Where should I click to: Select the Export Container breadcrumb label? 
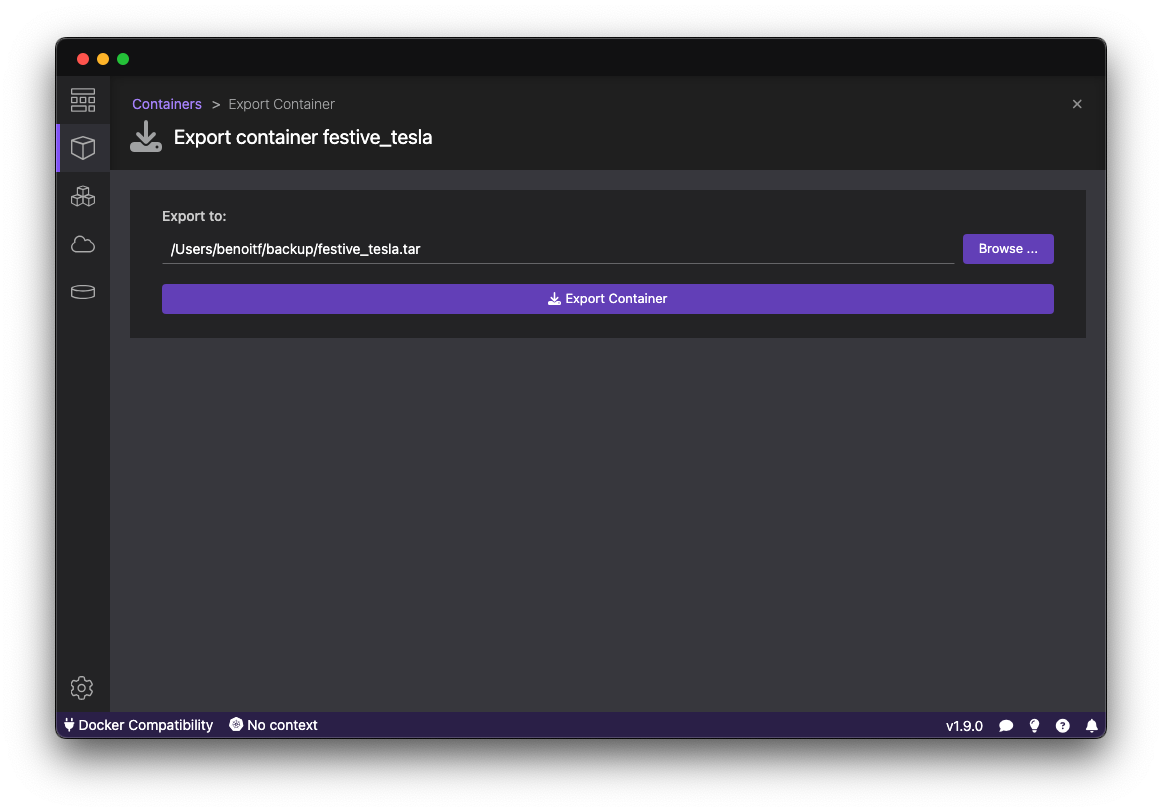pyautogui.click(x=281, y=104)
